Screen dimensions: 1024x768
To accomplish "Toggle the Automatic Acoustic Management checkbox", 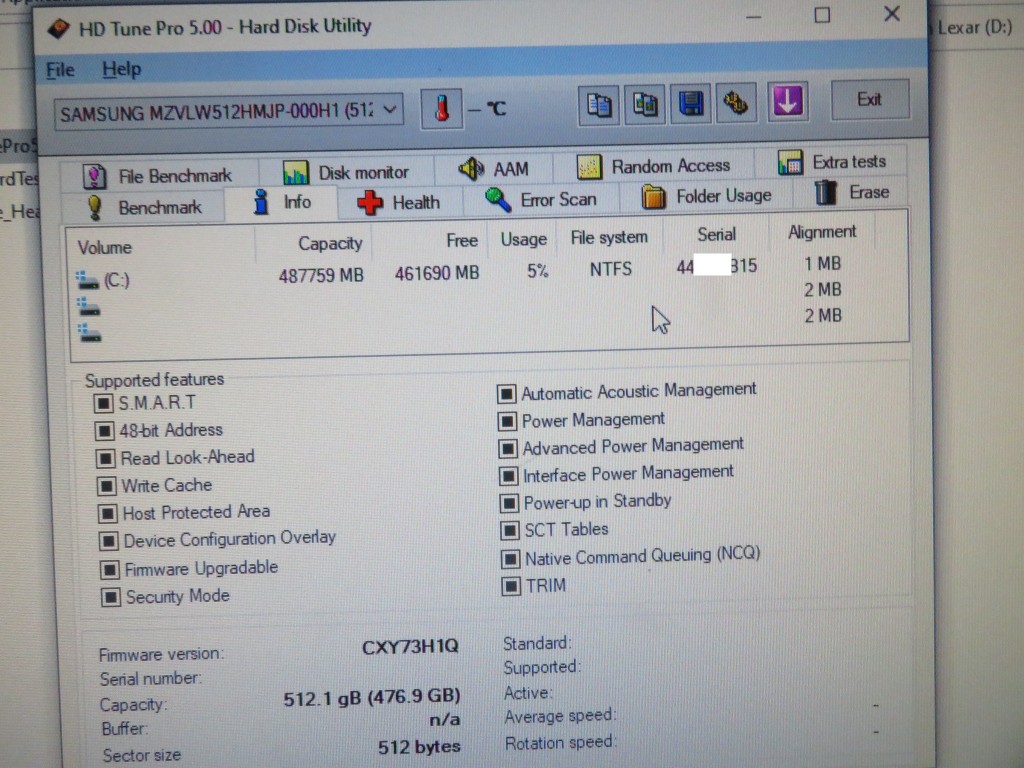I will [507, 394].
